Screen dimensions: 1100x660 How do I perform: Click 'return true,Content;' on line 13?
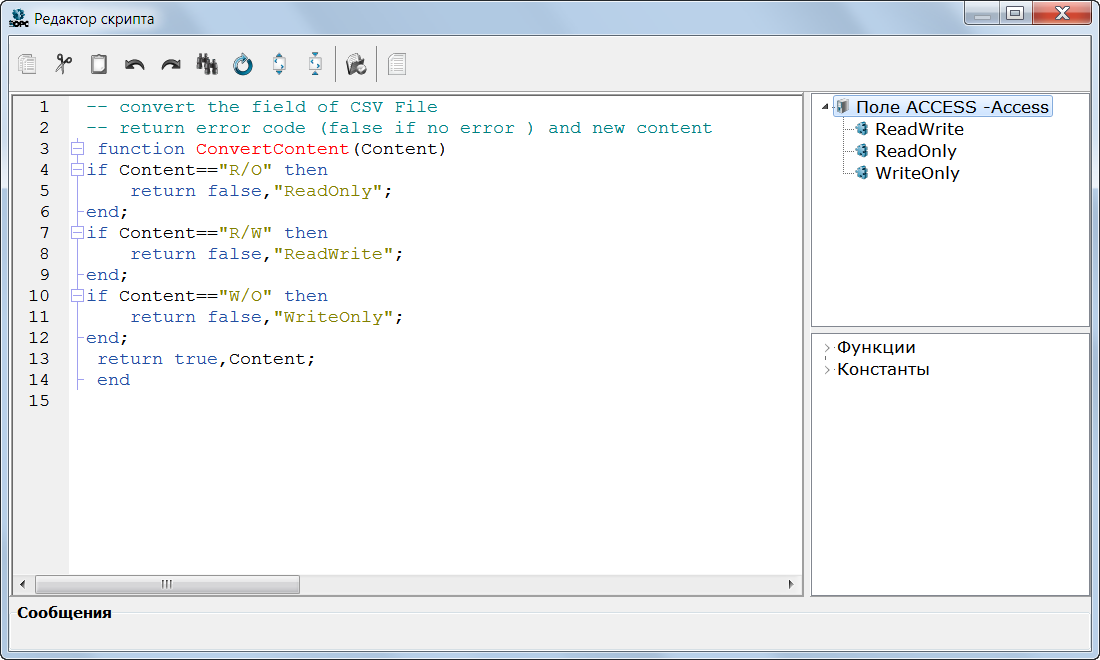(206, 359)
